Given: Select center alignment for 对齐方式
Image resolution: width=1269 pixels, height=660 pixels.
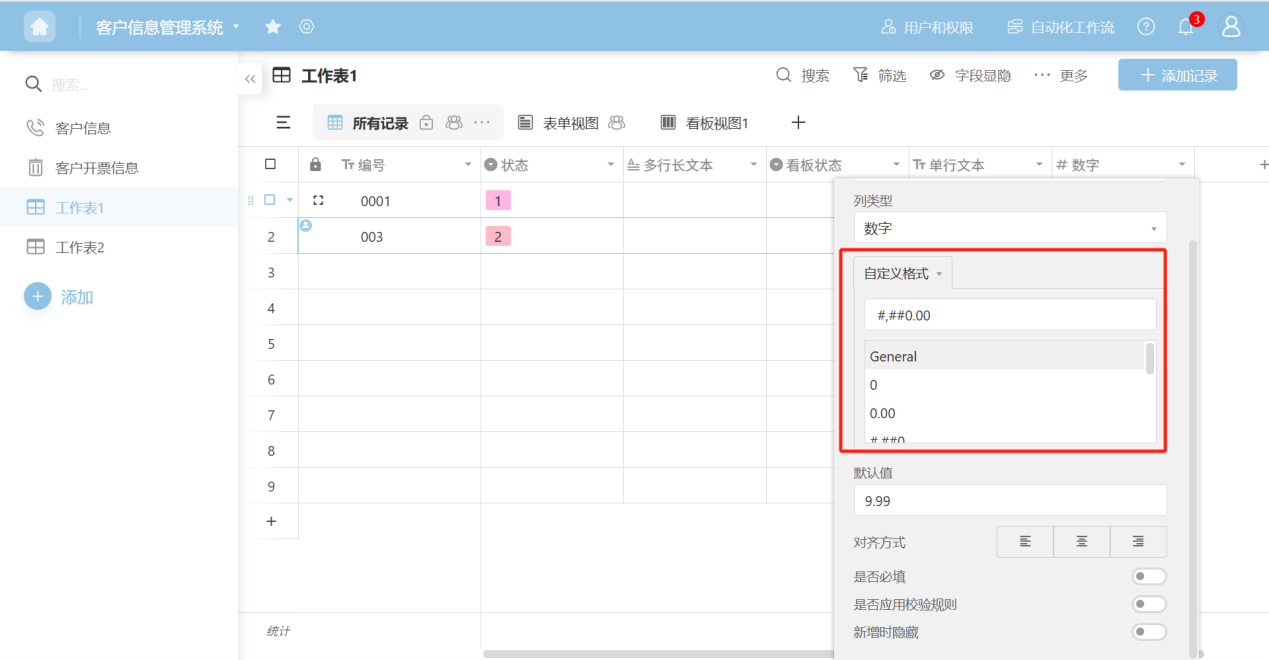Looking at the screenshot, I should coord(1081,541).
